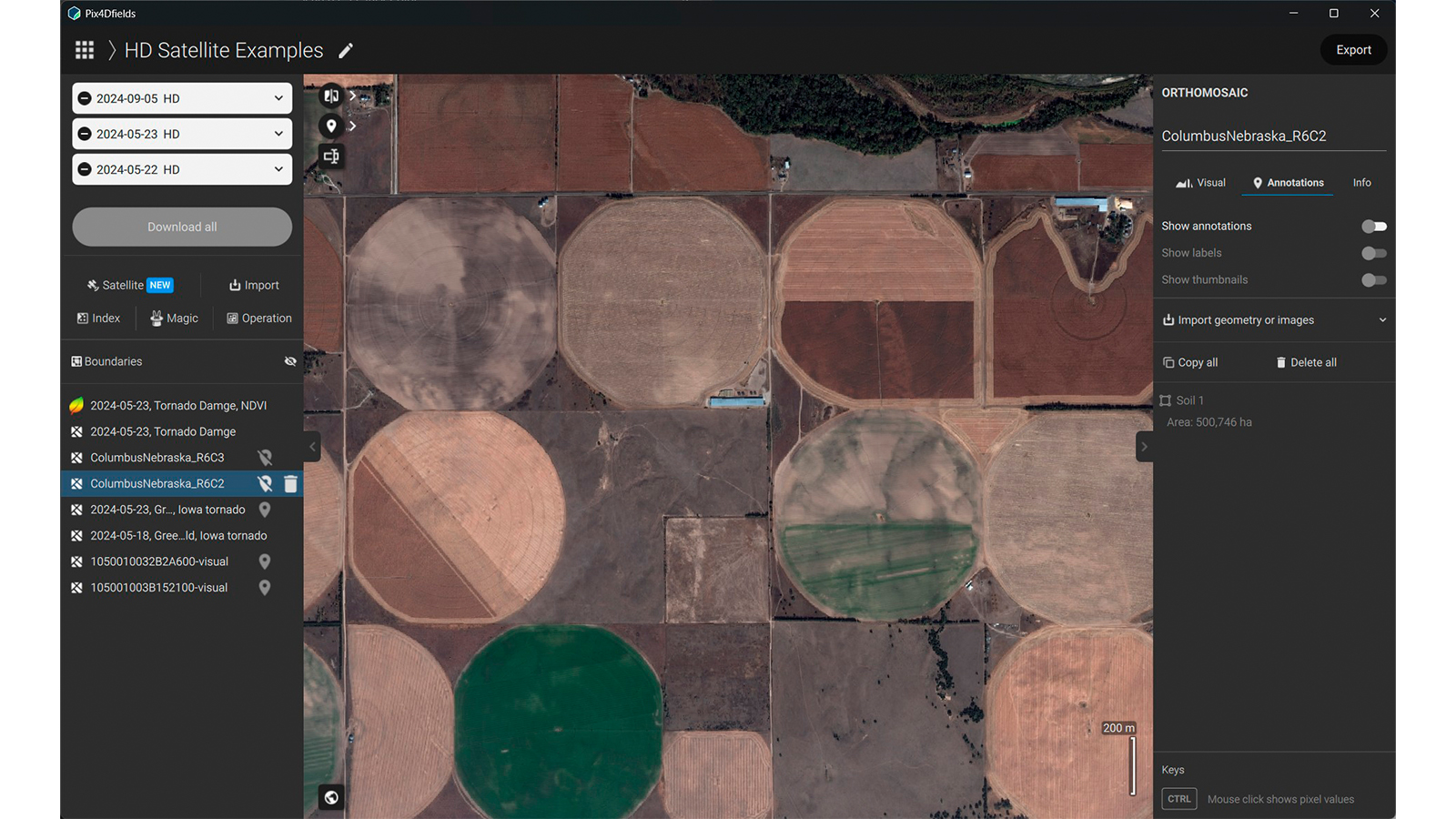This screenshot has height=819, width=1456.
Task: Maximize the Pix4Dfields window
Action: point(1334,14)
